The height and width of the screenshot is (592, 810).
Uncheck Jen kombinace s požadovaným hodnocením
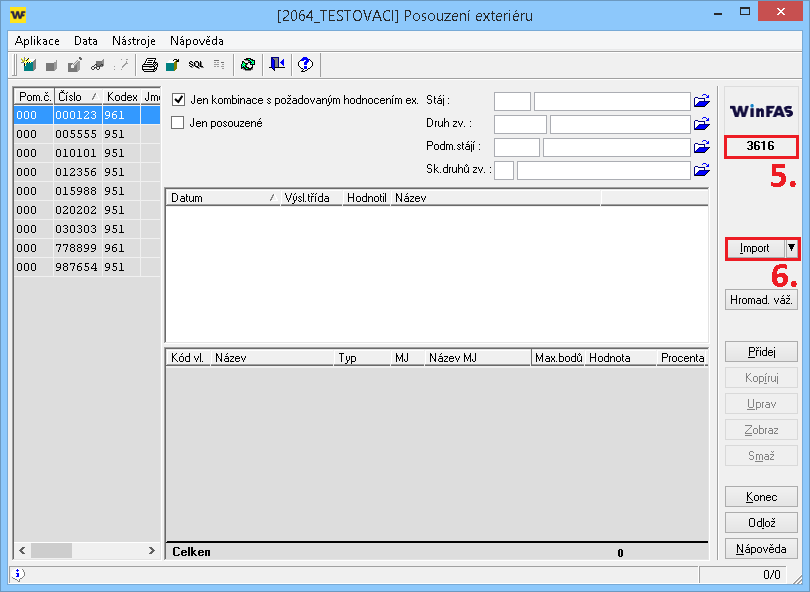coord(179,100)
